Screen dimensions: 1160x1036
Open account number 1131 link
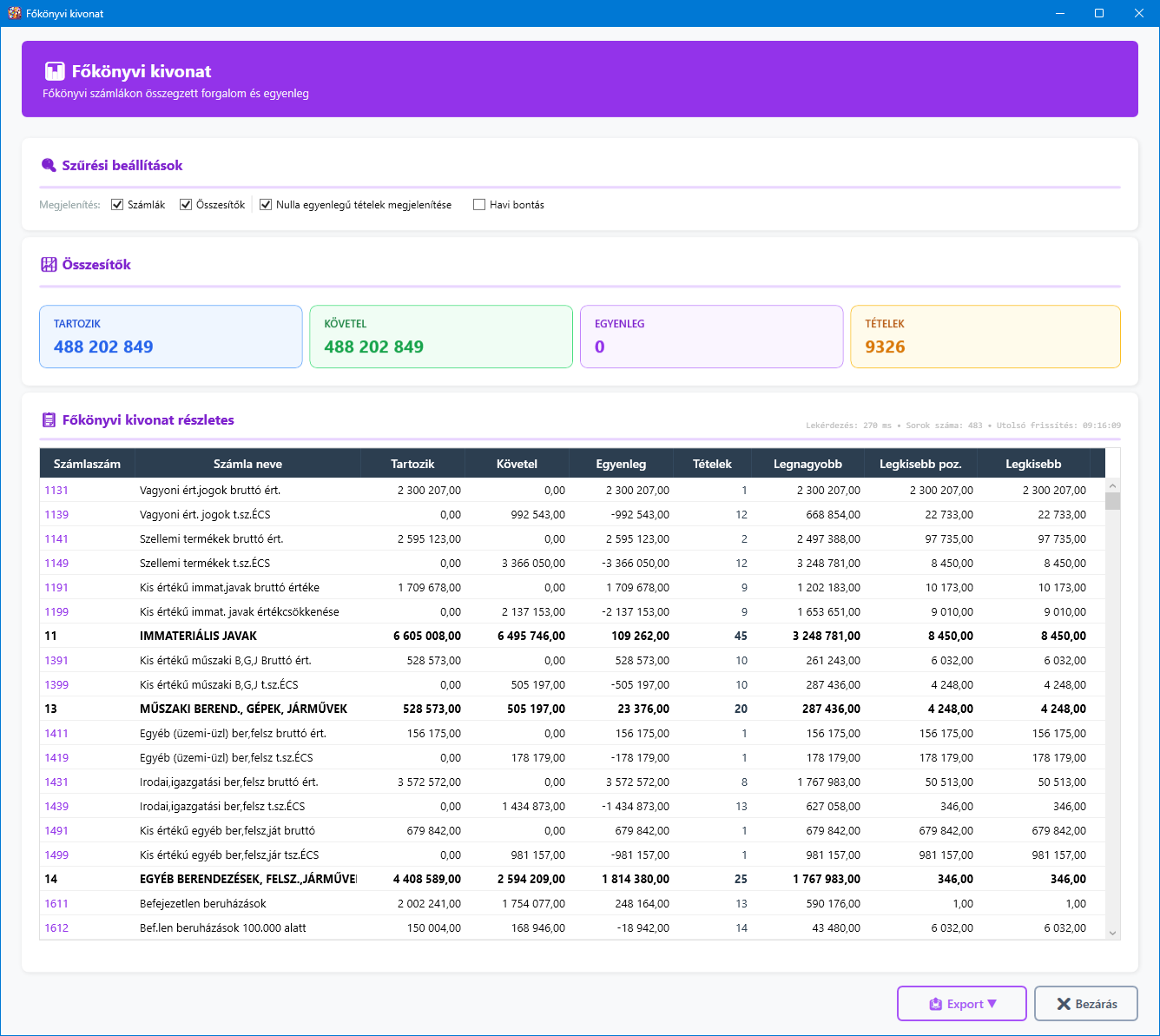[x=56, y=491]
